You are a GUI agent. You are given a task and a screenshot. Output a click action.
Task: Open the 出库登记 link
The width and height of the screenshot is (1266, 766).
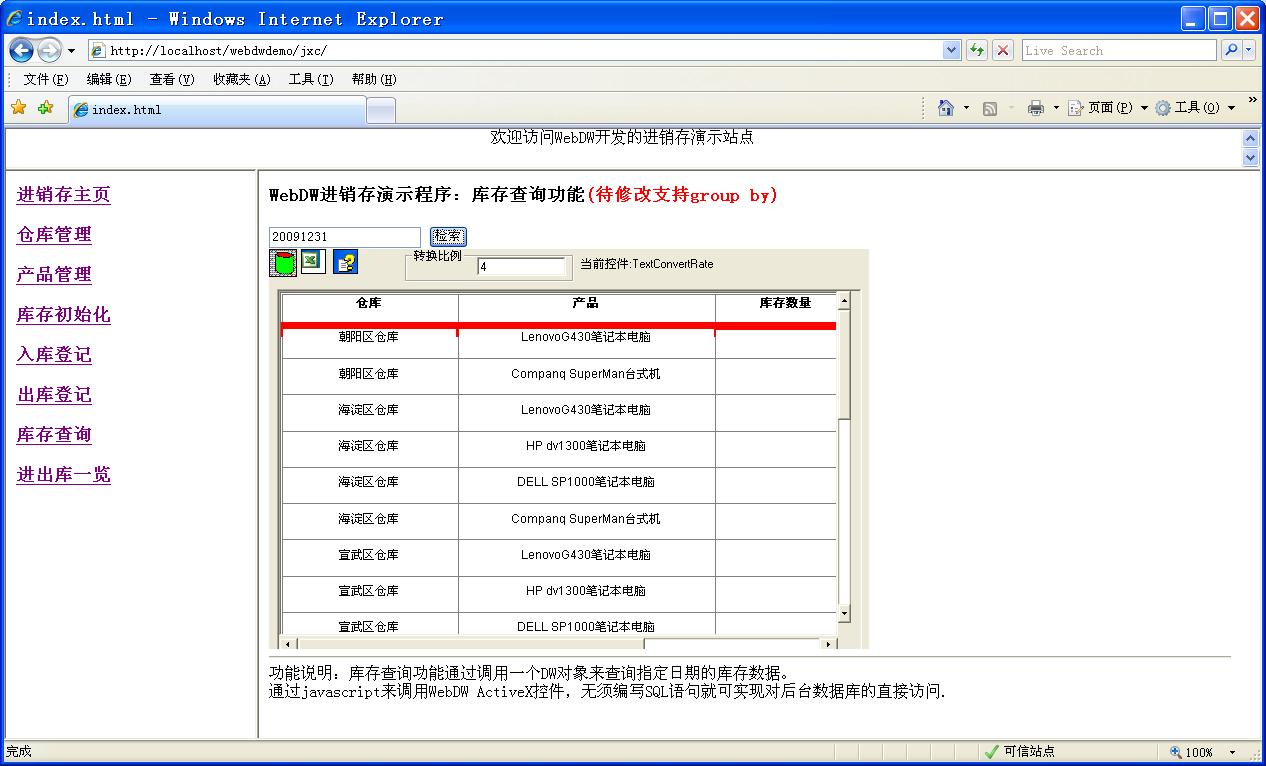[54, 395]
